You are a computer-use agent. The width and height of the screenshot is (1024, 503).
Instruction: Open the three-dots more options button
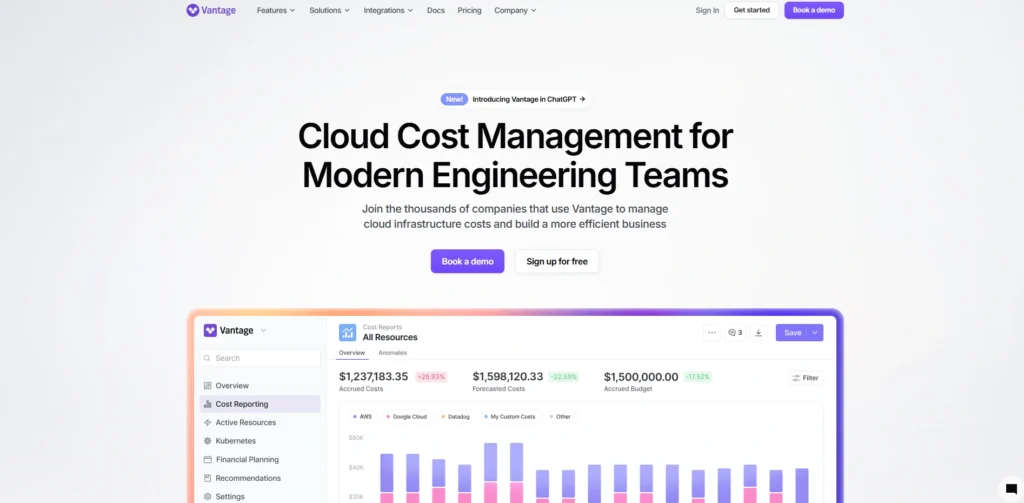[712, 333]
